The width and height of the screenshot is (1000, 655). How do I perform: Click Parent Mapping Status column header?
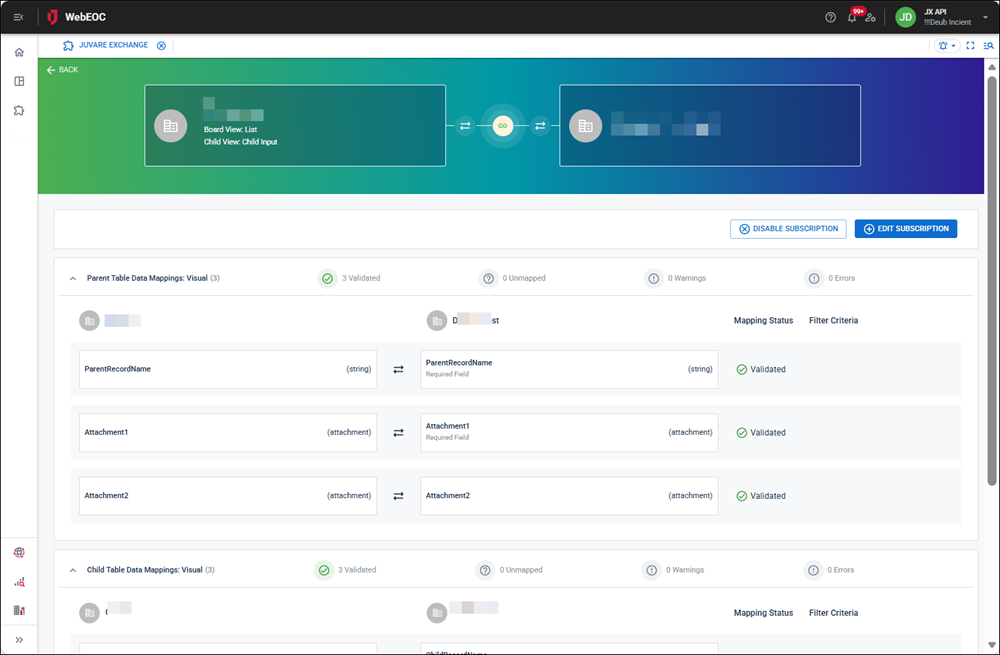(763, 320)
